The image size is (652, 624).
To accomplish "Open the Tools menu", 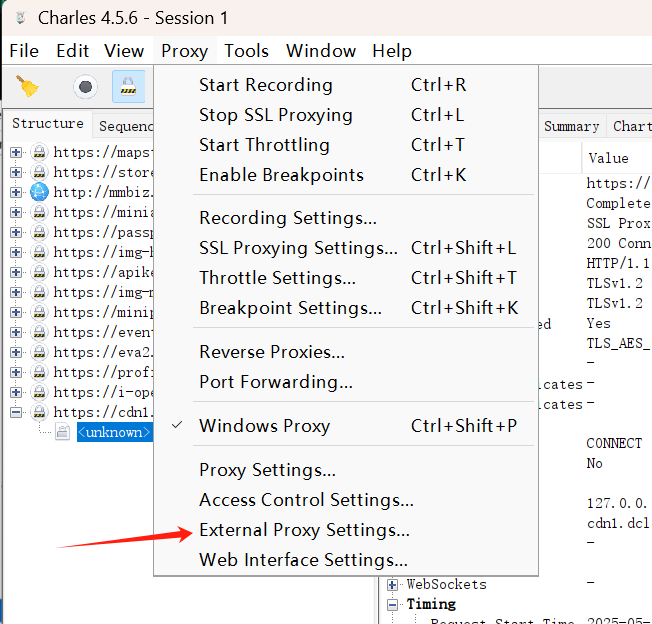I will point(246,51).
